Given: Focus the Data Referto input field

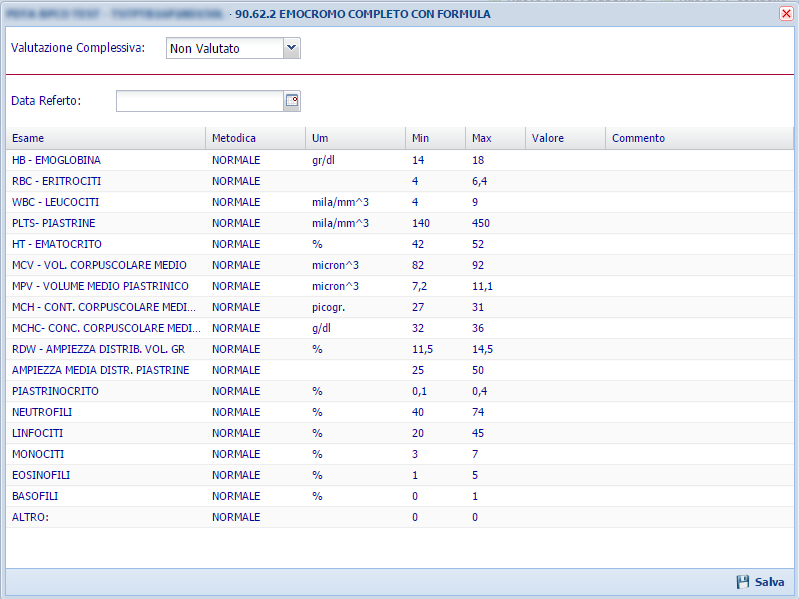Looking at the screenshot, I should 200,101.
